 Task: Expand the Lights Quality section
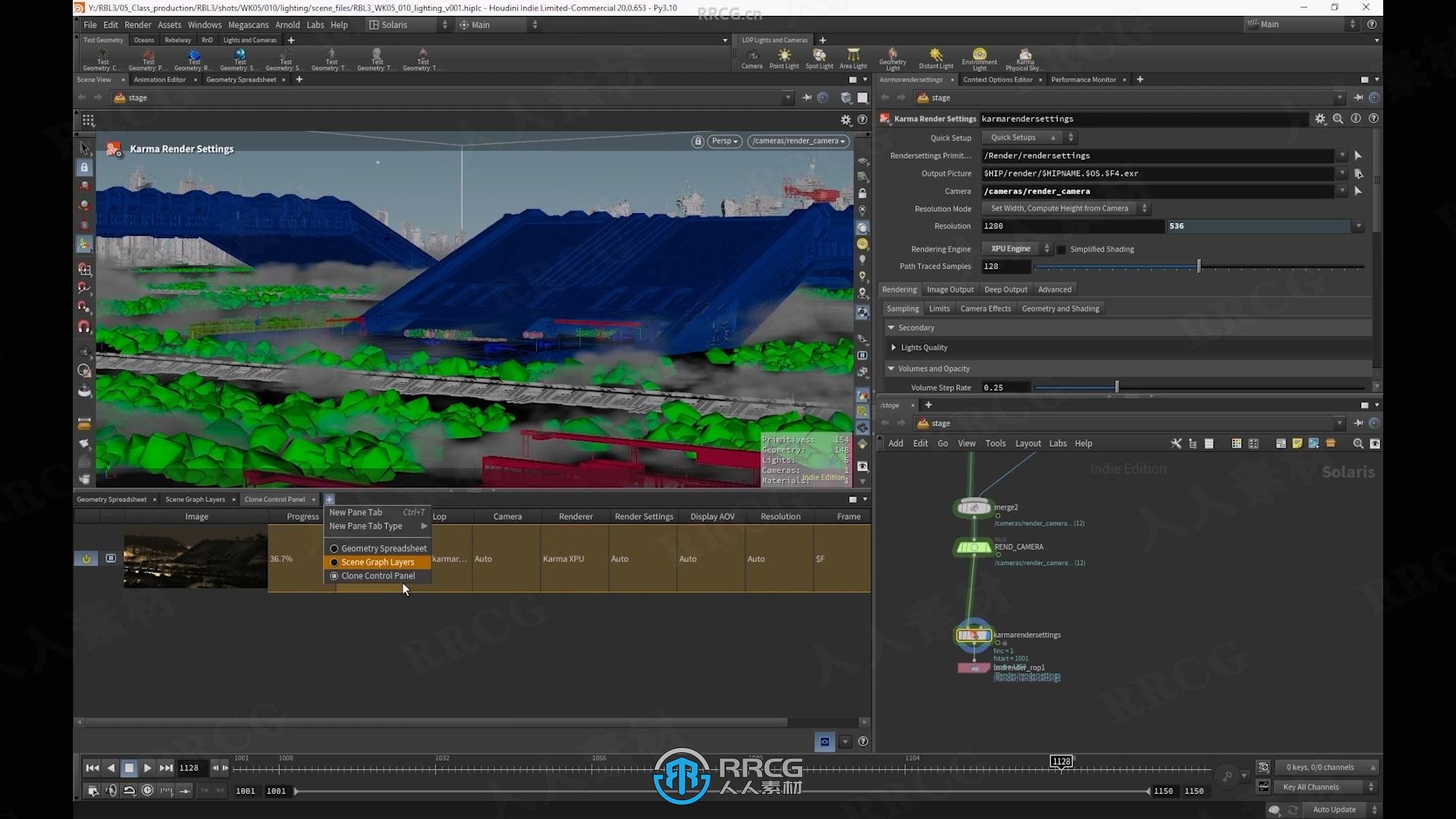[x=894, y=347]
